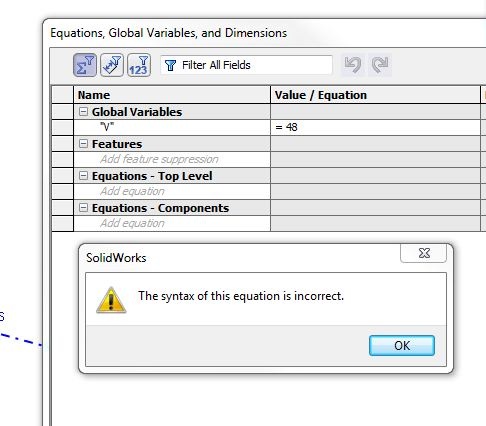The width and height of the screenshot is (486, 426).
Task: Click Add feature suppression row
Action: tap(172, 159)
